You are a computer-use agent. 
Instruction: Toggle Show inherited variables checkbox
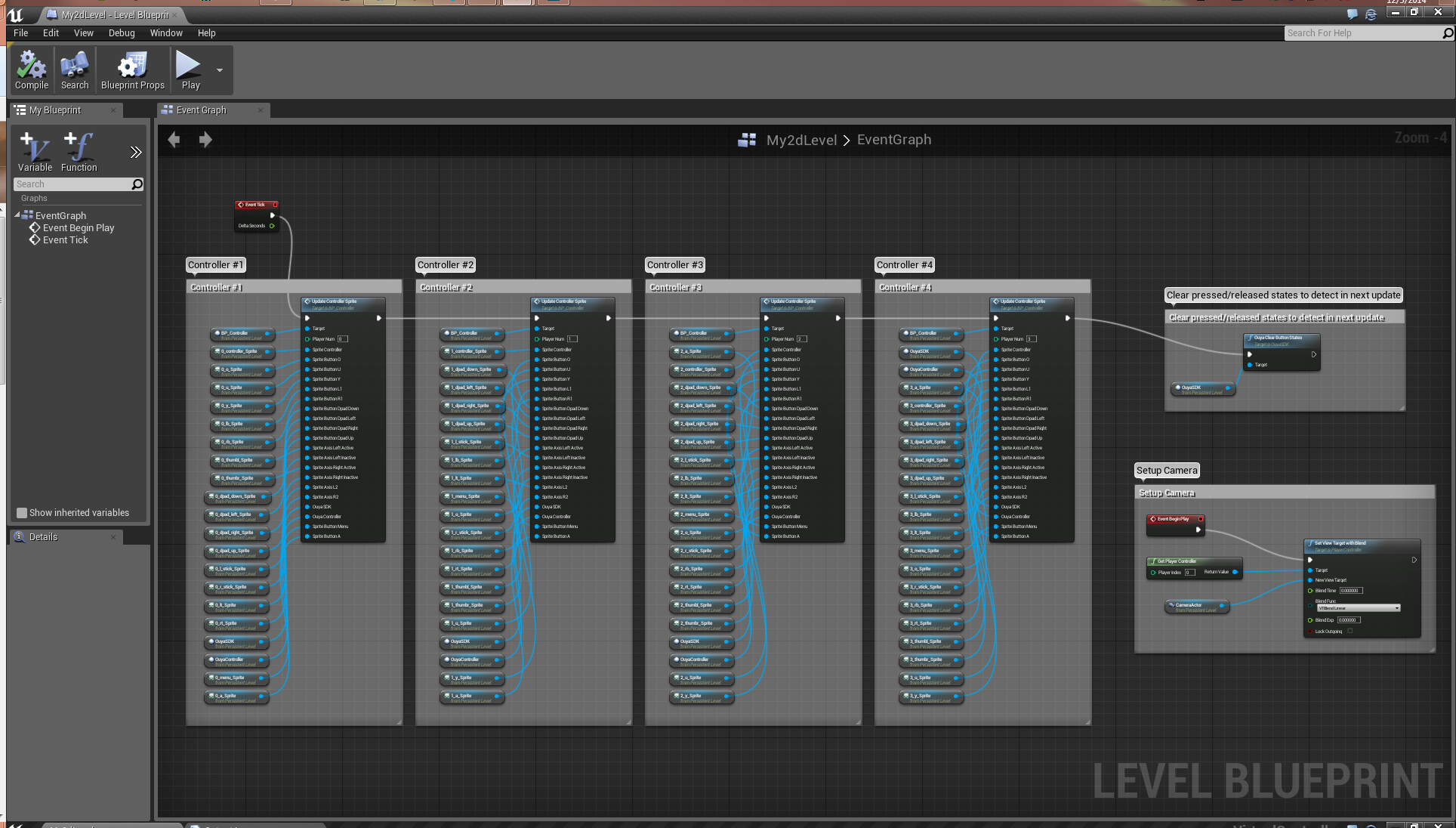[22, 513]
